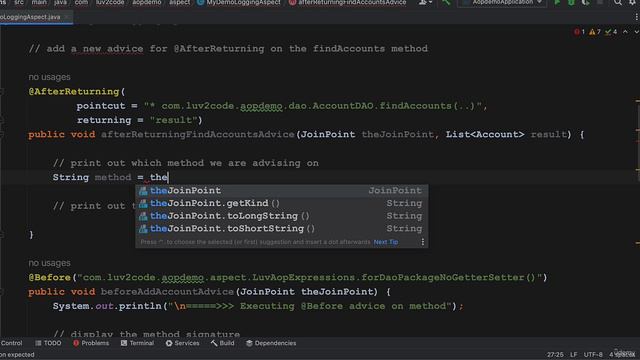Open the Services tool window
Viewport: 640px width, 360px height.
[182, 343]
